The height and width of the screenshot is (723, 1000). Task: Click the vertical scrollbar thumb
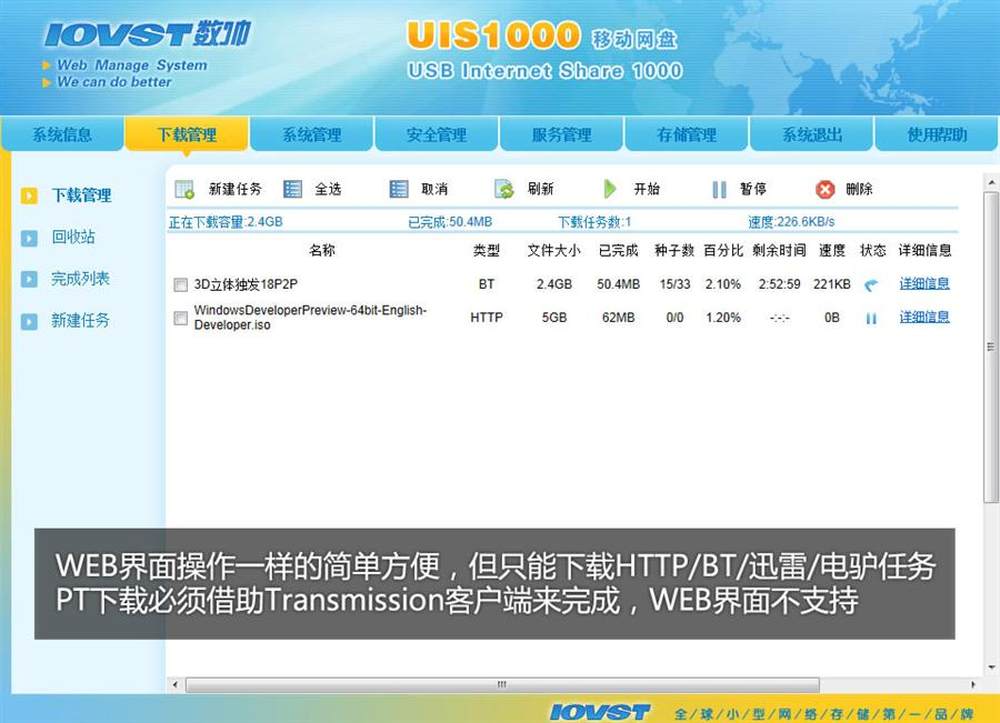[x=991, y=347]
